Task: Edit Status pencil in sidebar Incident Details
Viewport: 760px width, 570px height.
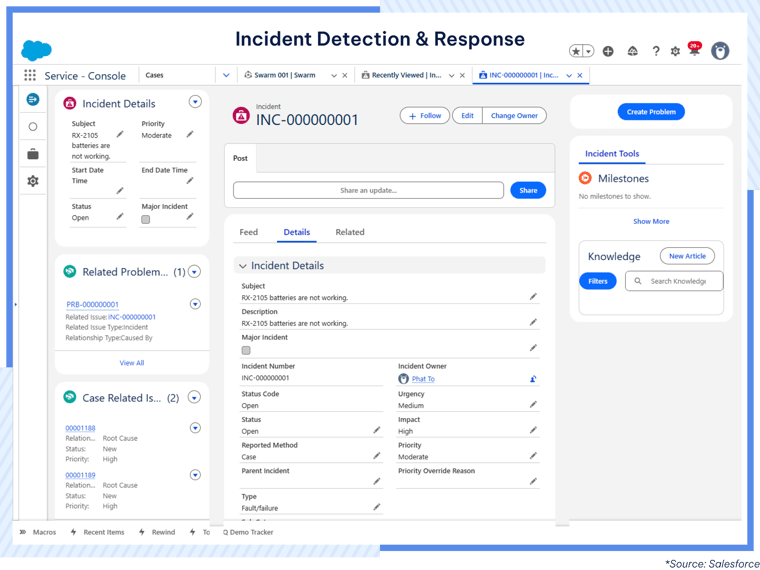Action: coord(120,217)
